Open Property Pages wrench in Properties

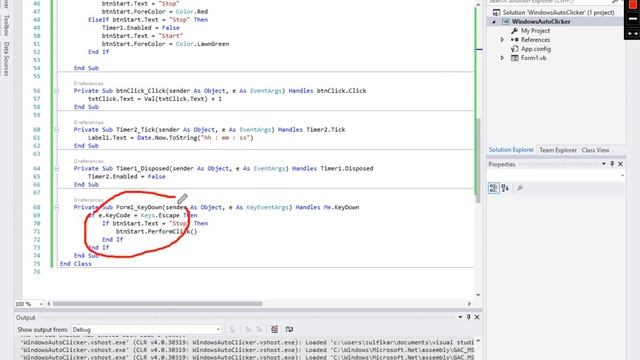tap(520, 188)
